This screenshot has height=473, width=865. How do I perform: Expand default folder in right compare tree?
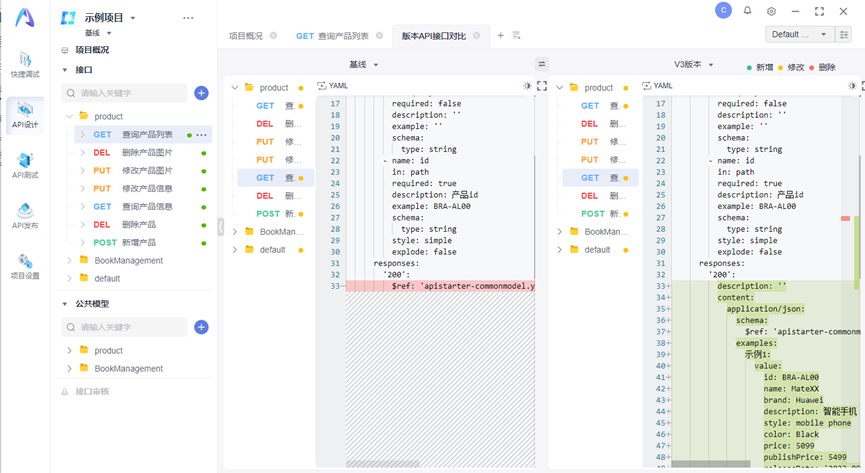[559, 250]
